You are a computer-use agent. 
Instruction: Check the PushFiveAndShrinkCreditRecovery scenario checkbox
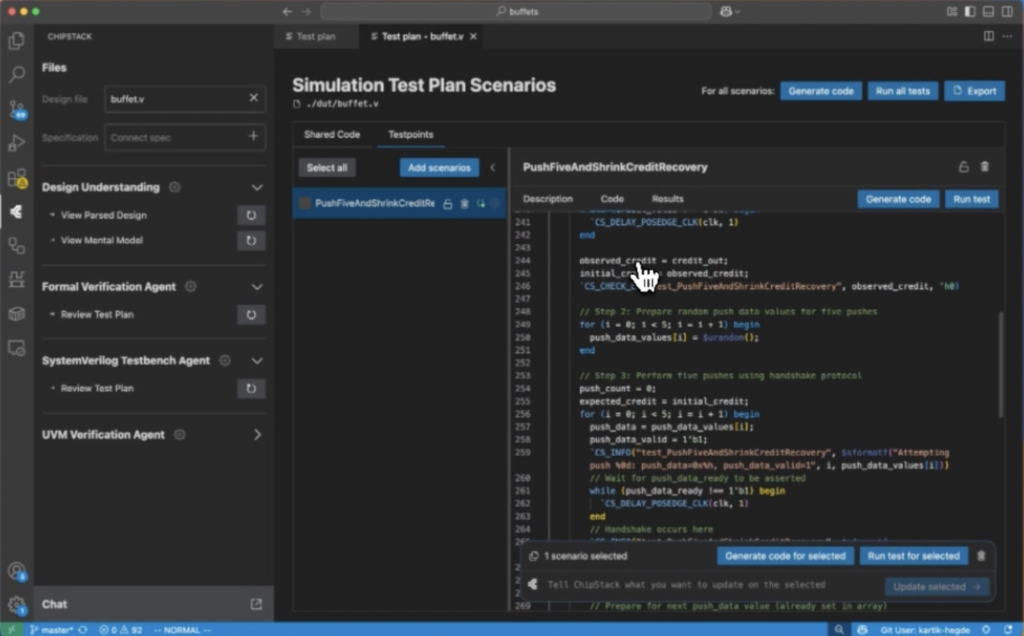[306, 203]
